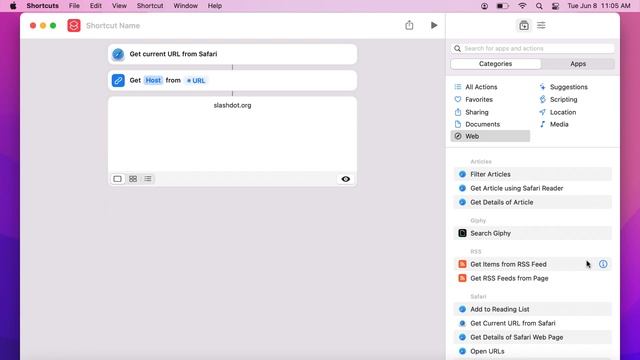Viewport: 640px width, 360px height.
Task: Click the date and time in menu bar
Action: [x=599, y=6]
